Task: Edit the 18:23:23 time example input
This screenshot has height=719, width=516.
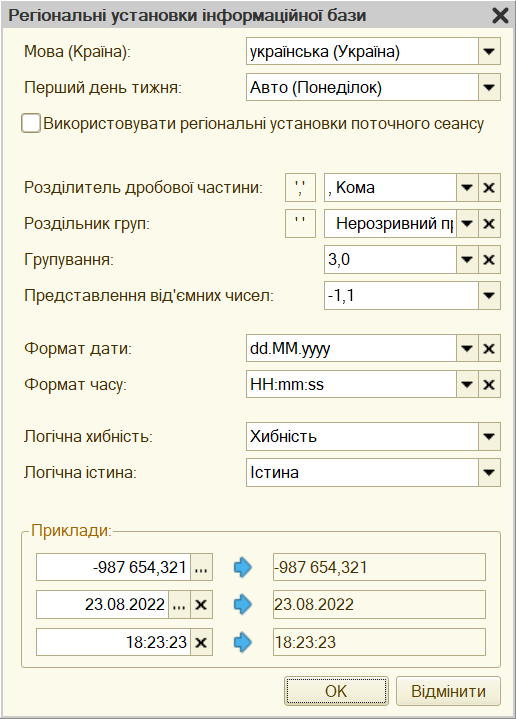Action: pyautogui.click(x=114, y=642)
